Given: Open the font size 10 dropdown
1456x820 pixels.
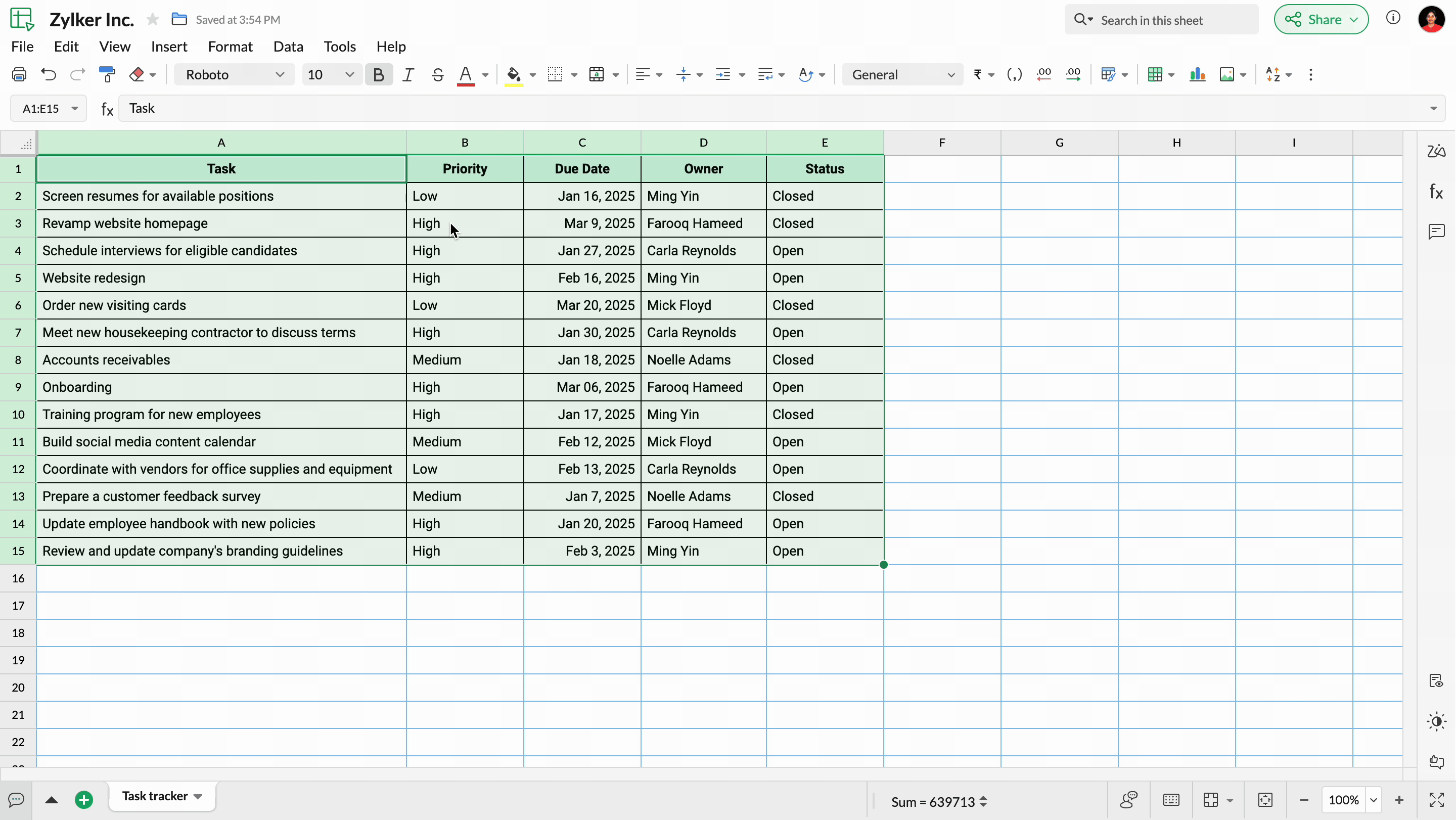Looking at the screenshot, I should (330, 75).
